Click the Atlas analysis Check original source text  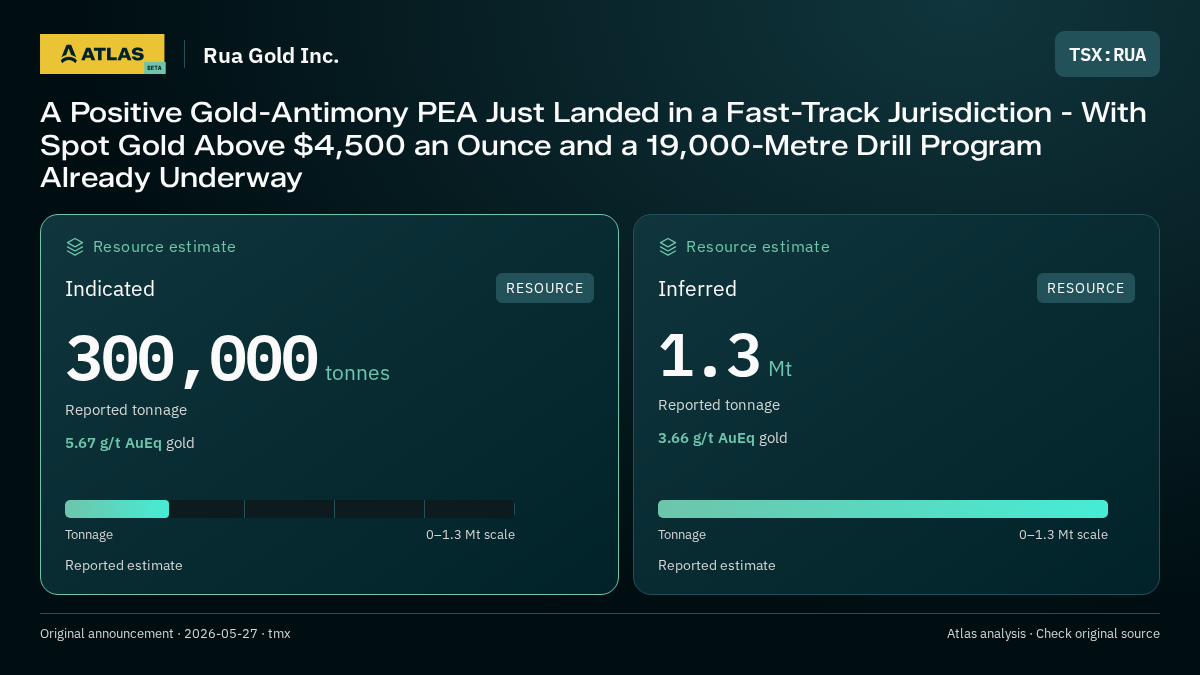[1053, 634]
